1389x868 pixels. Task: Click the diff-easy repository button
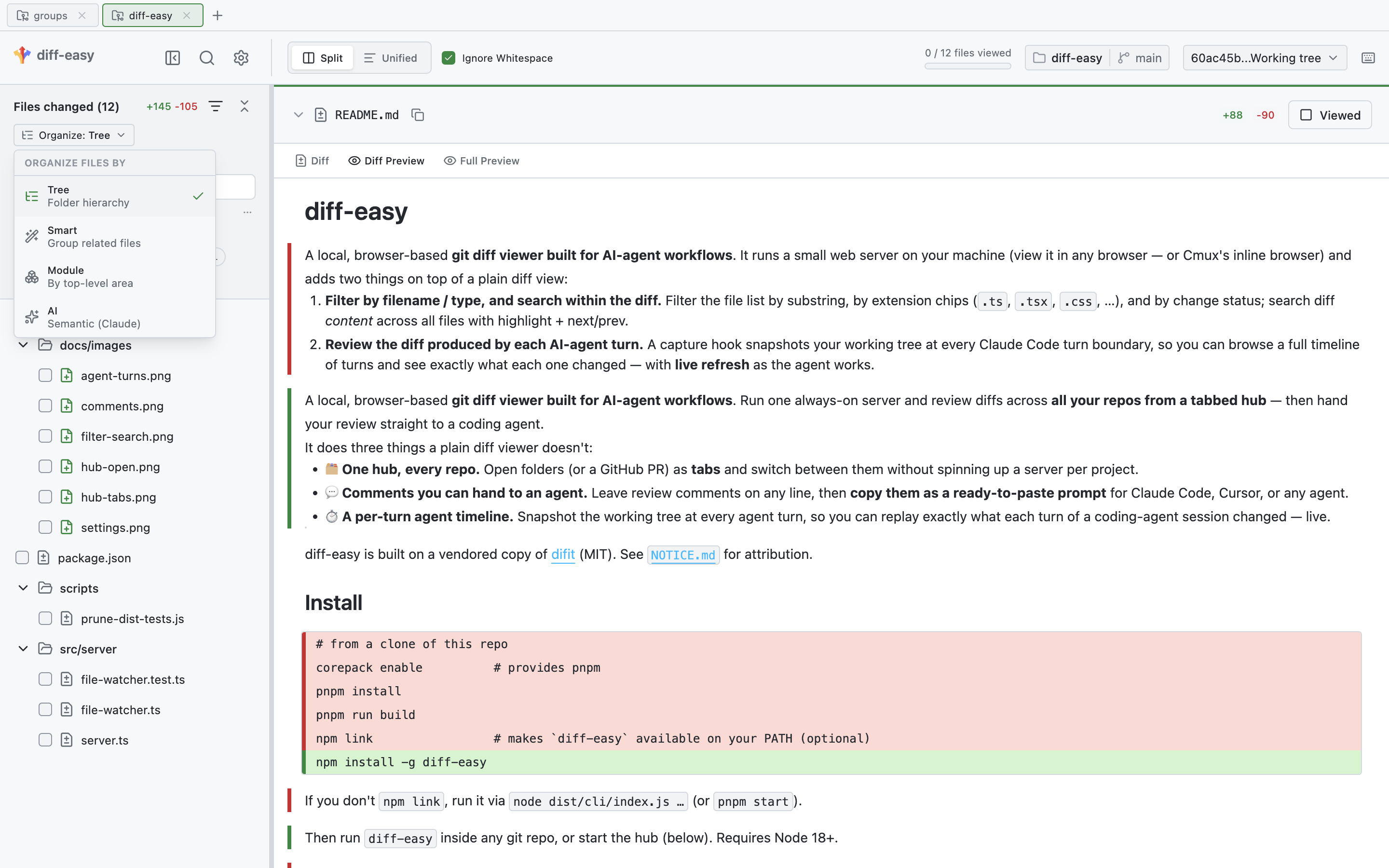(x=1068, y=58)
